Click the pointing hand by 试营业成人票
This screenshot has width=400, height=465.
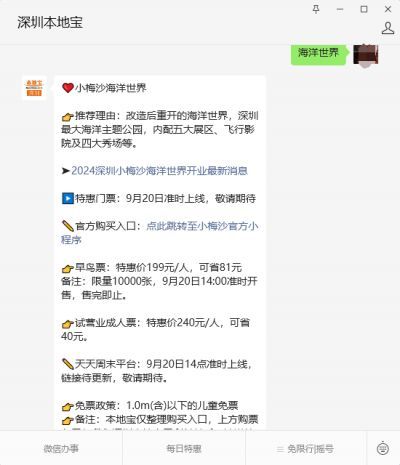68,323
